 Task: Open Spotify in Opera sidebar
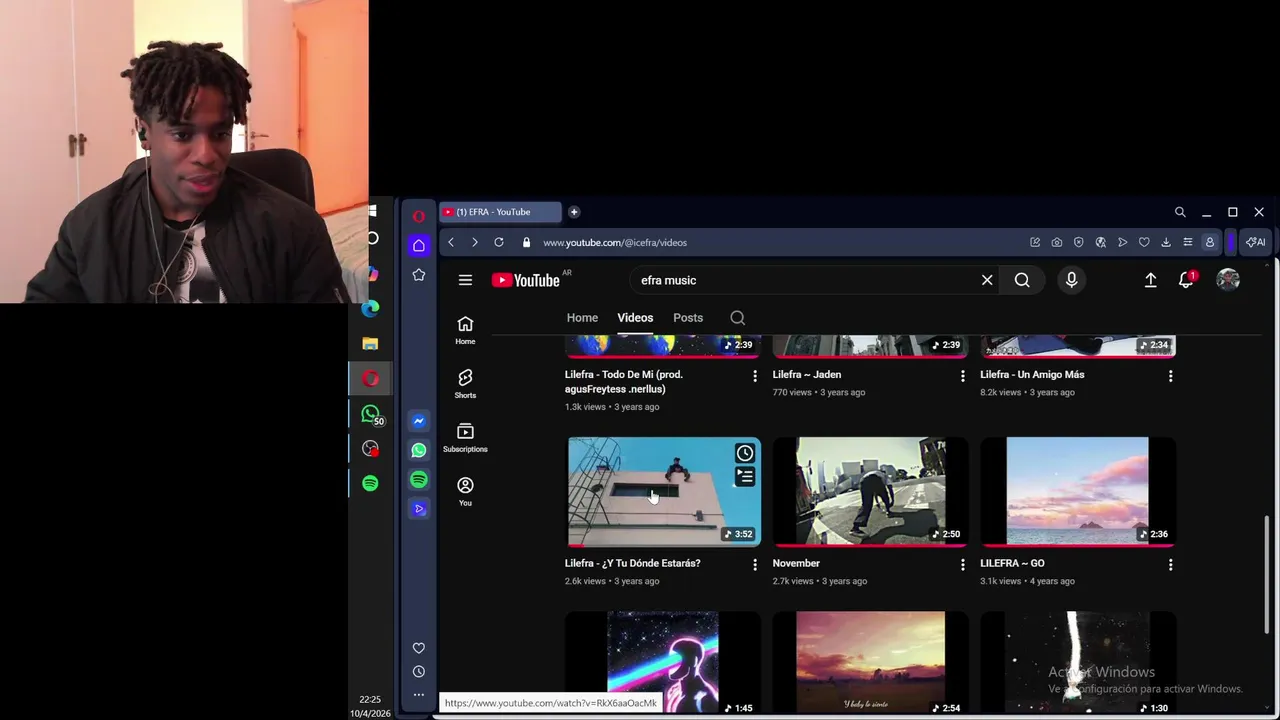click(x=419, y=480)
